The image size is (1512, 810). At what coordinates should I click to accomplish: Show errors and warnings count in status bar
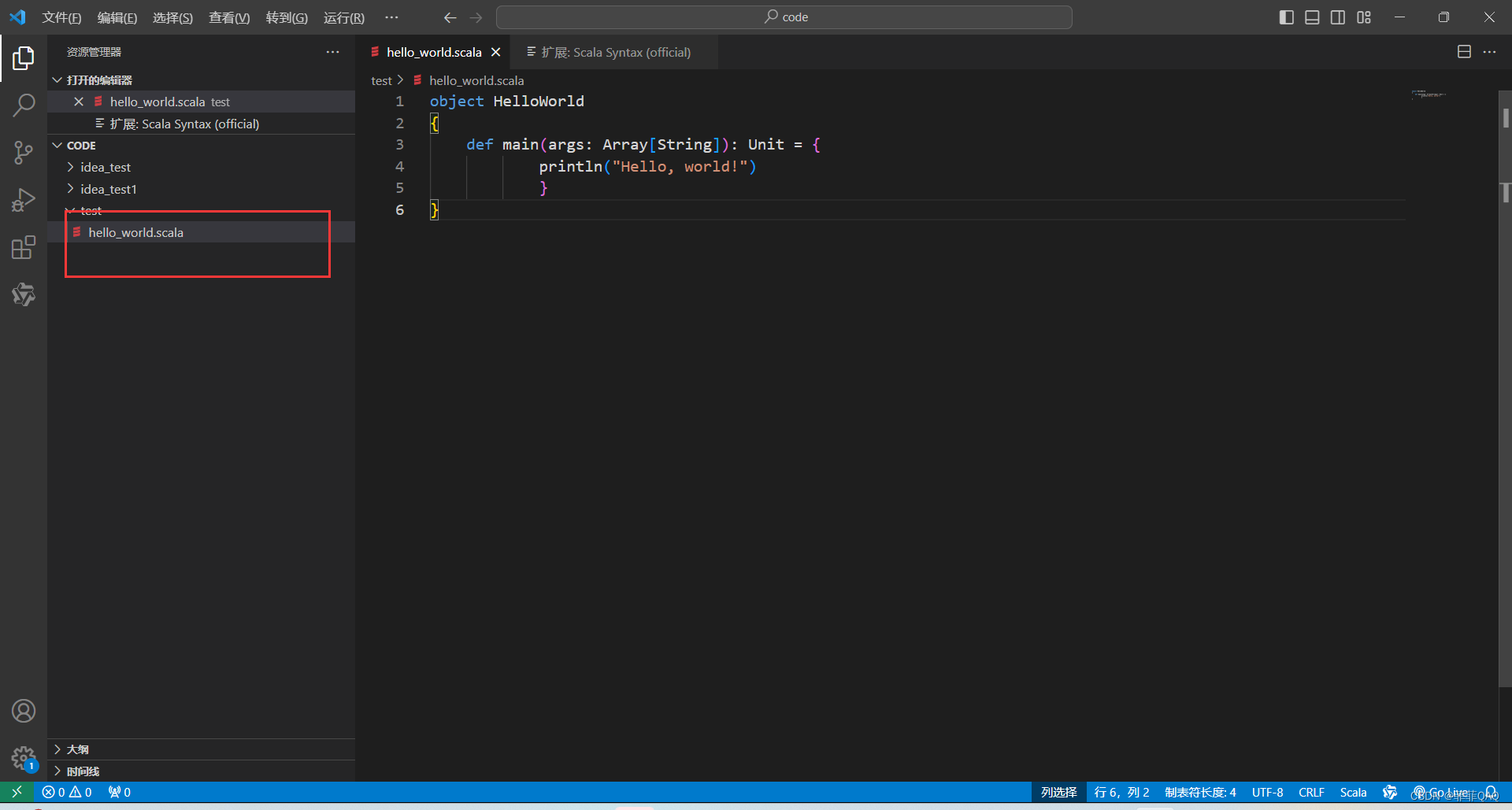coord(67,792)
